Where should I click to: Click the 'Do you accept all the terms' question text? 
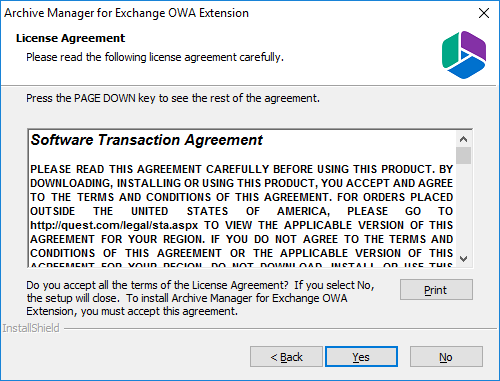point(200,298)
